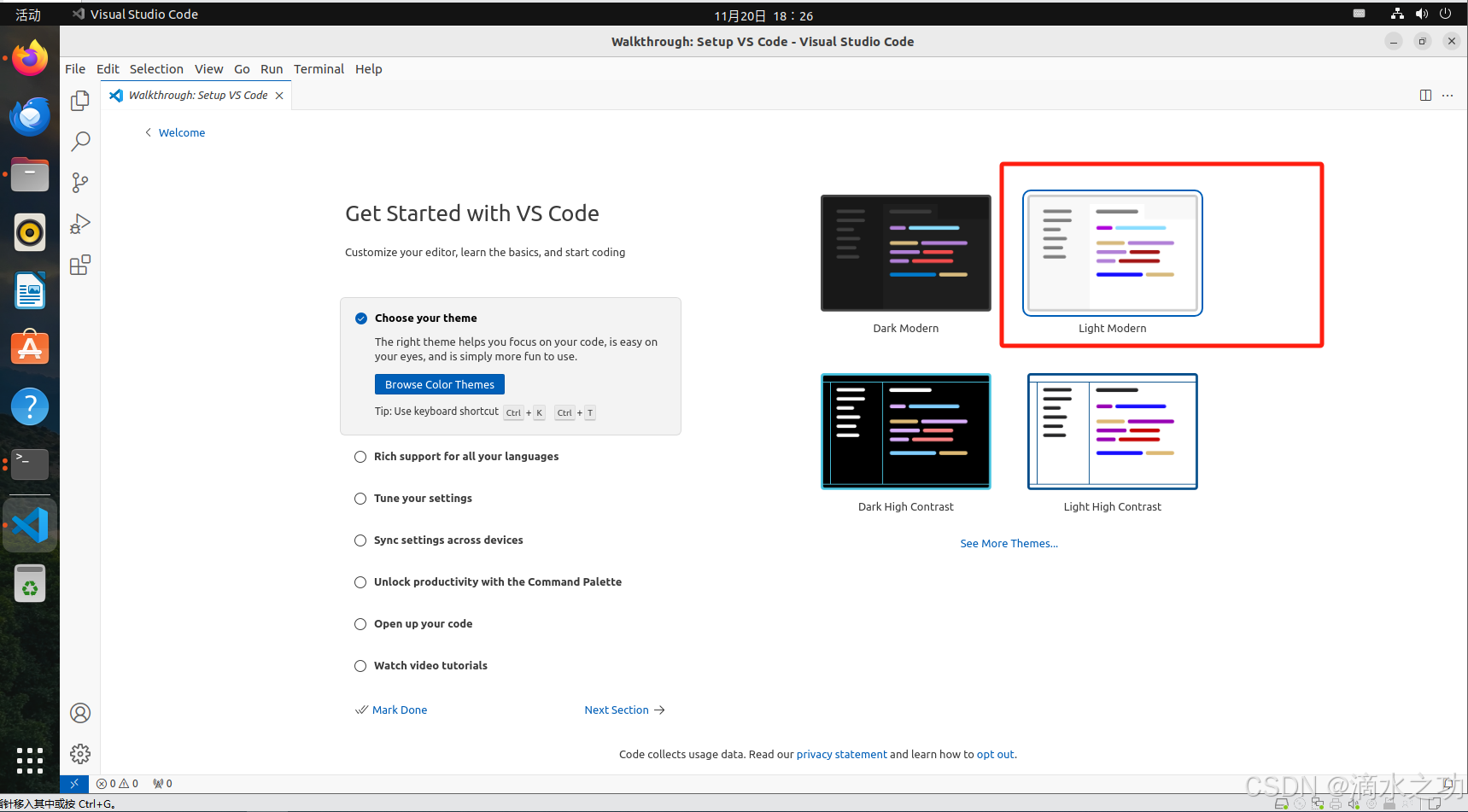
Task: Open the Help menu
Action: pyautogui.click(x=369, y=69)
